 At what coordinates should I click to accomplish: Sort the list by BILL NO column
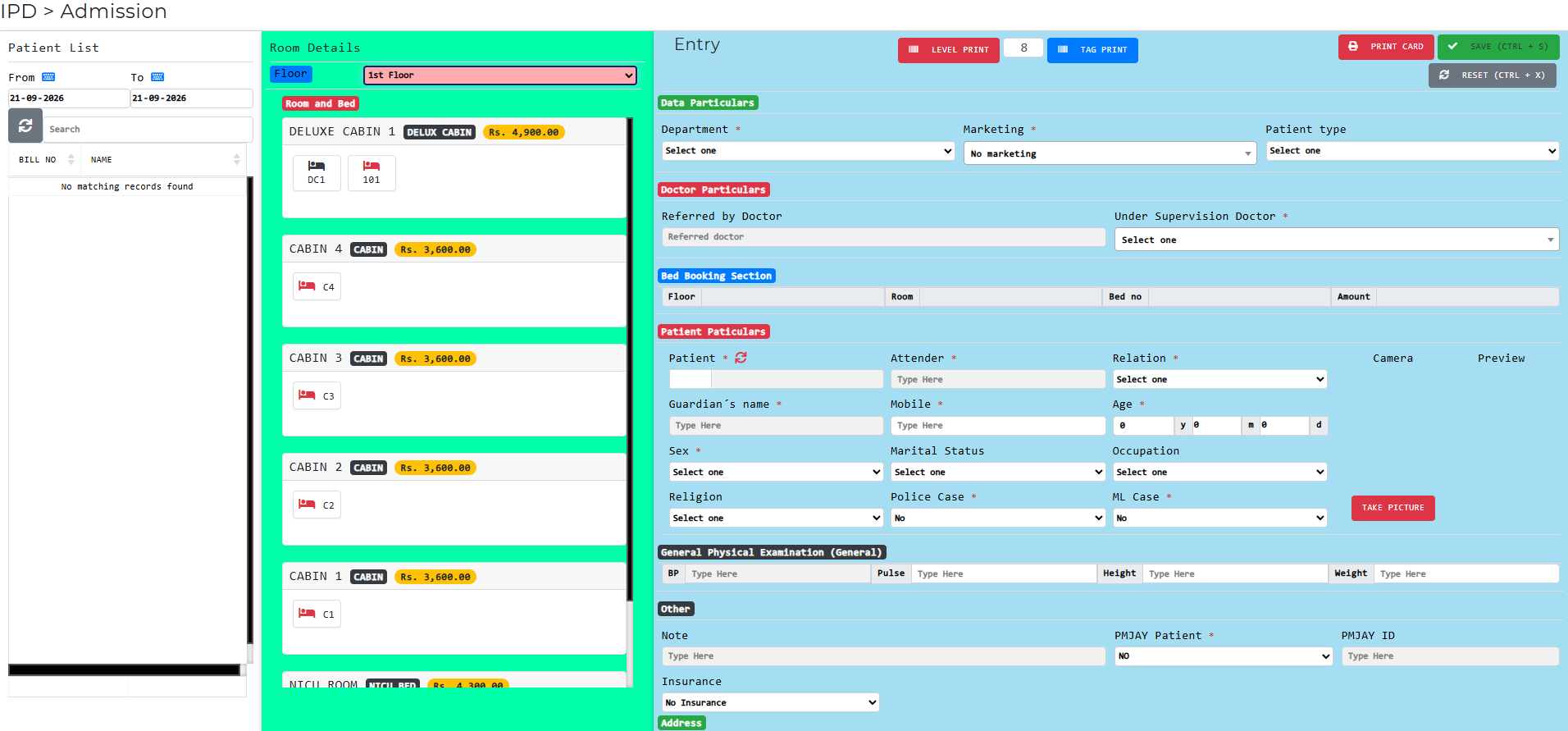pyautogui.click(x=47, y=160)
